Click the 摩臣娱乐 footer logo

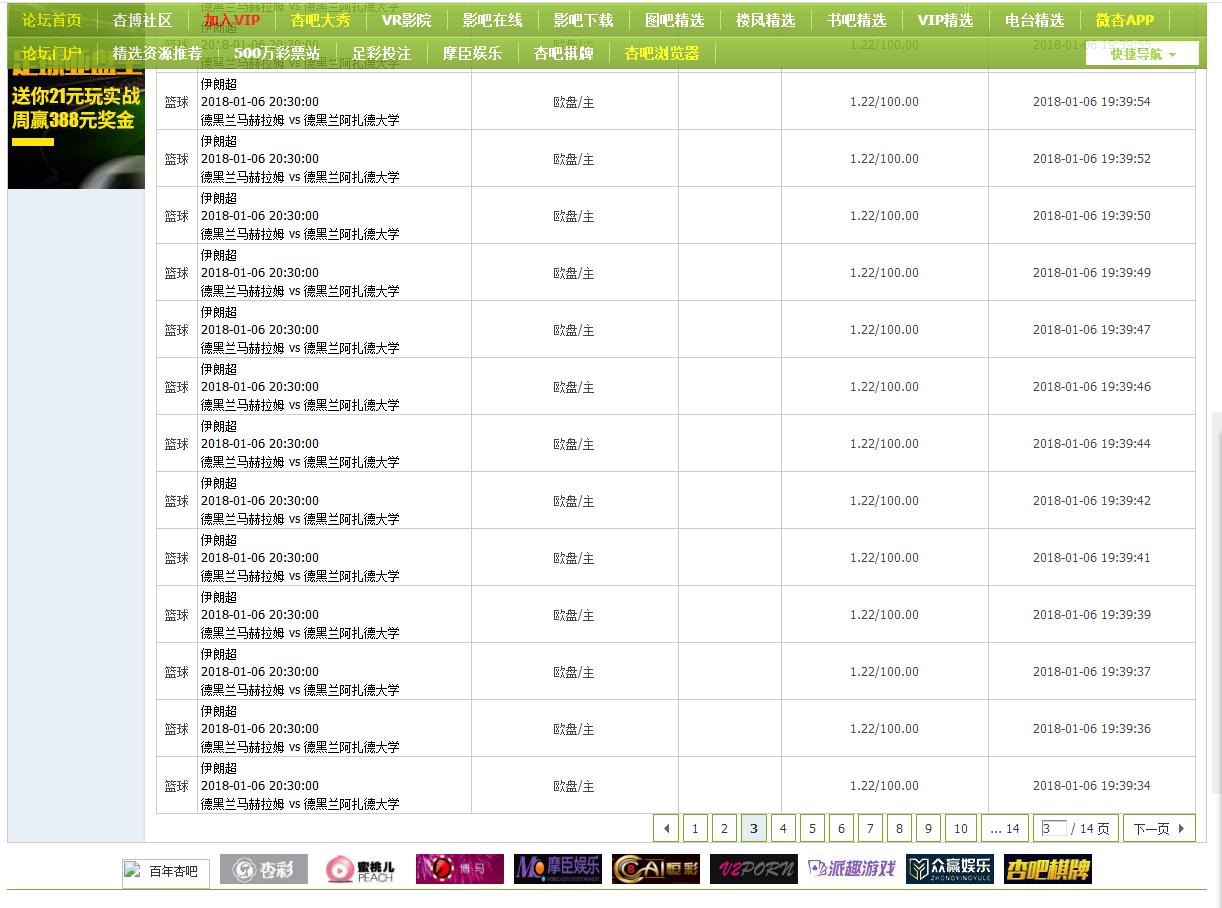[x=558, y=870]
